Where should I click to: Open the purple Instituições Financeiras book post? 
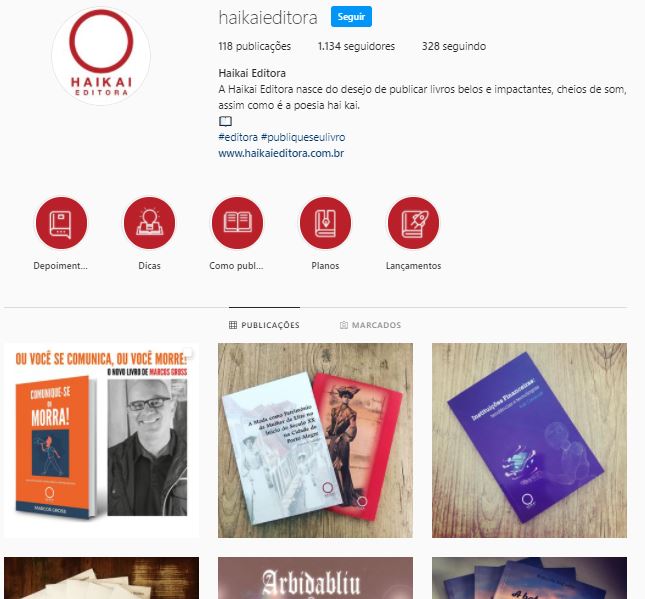[x=529, y=440]
